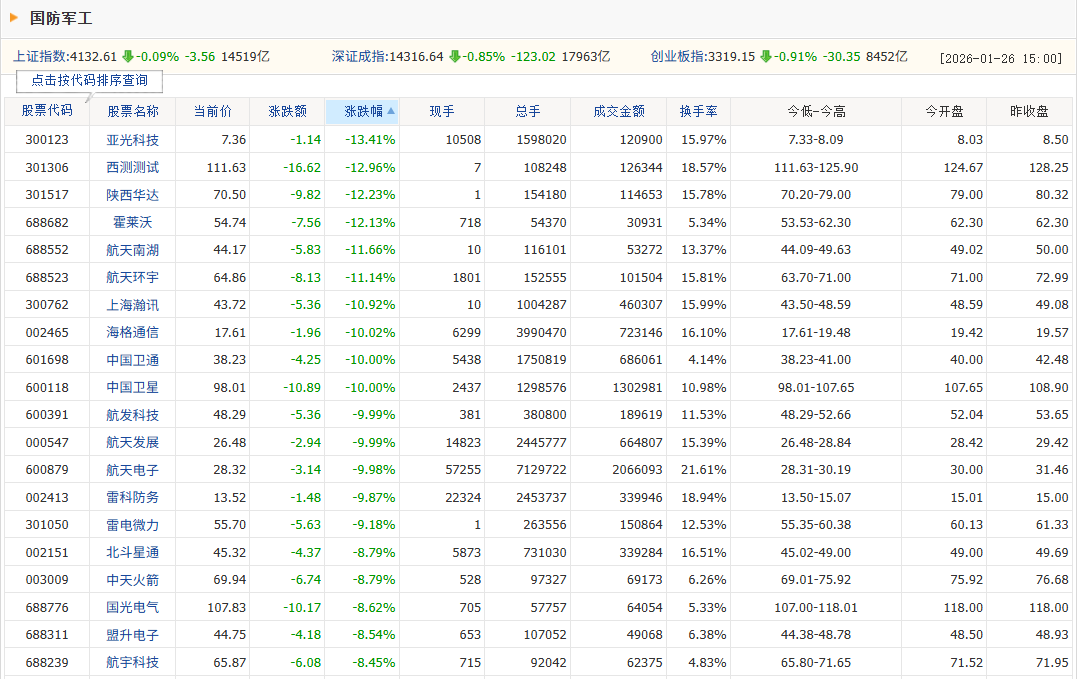
Task: Open stock link 海格通信
Action: (133, 332)
